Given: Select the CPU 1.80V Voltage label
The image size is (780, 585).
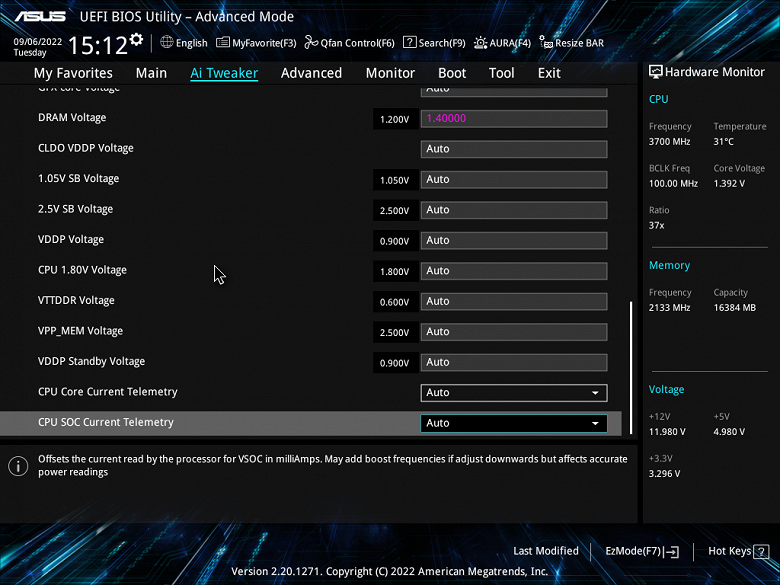Looking at the screenshot, I should pos(83,270).
